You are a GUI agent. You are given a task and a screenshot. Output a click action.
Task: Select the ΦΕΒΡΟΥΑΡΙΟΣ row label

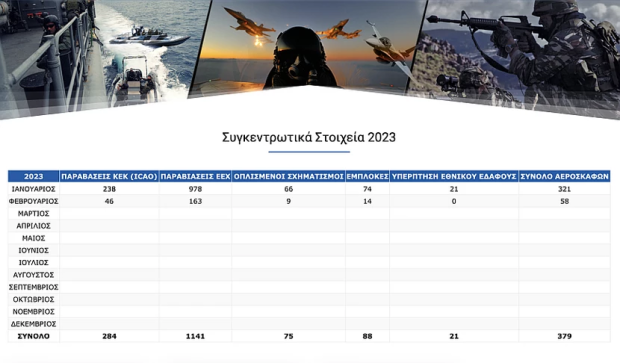coord(34,201)
